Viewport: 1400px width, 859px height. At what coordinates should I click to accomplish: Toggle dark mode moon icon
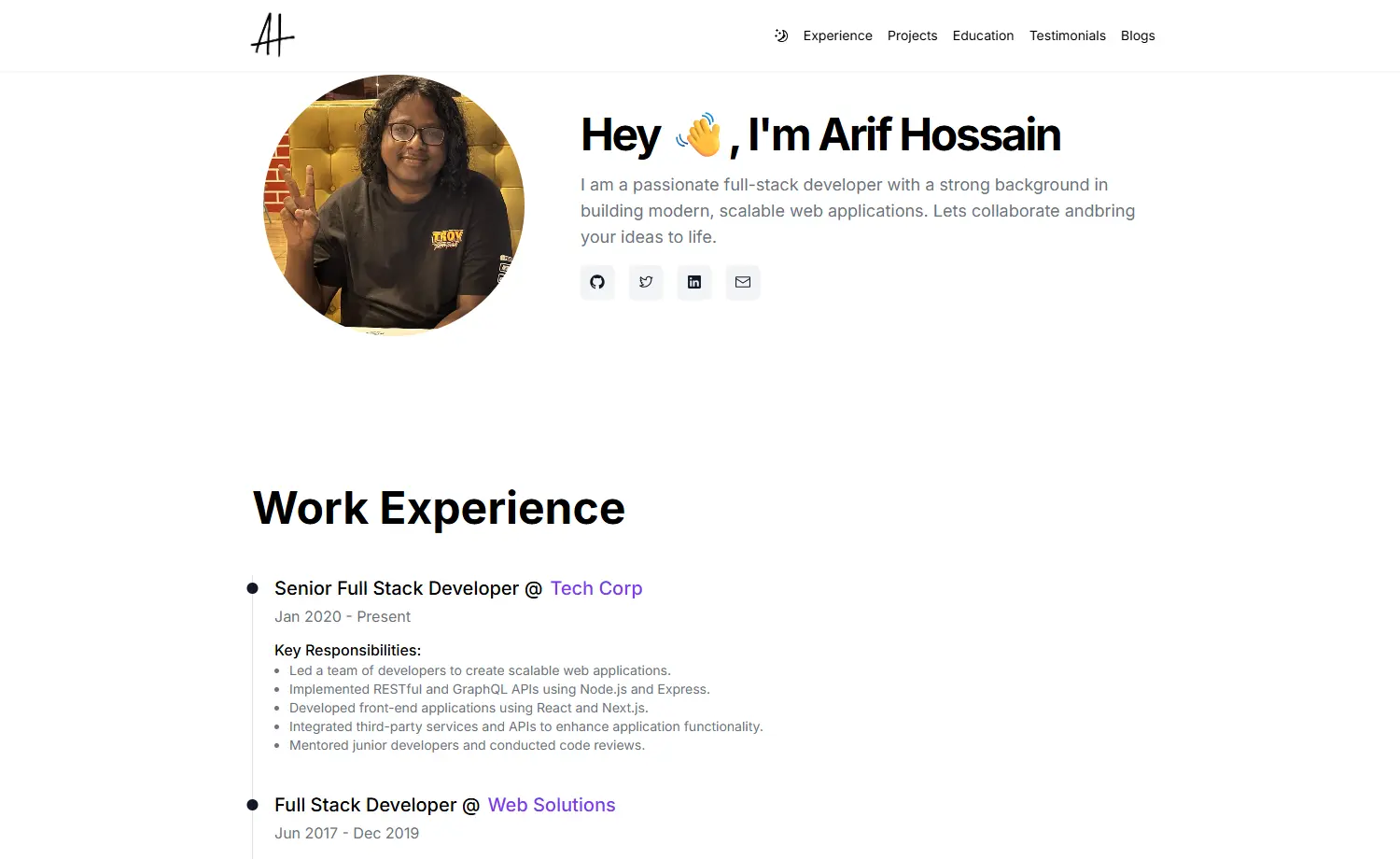point(781,35)
